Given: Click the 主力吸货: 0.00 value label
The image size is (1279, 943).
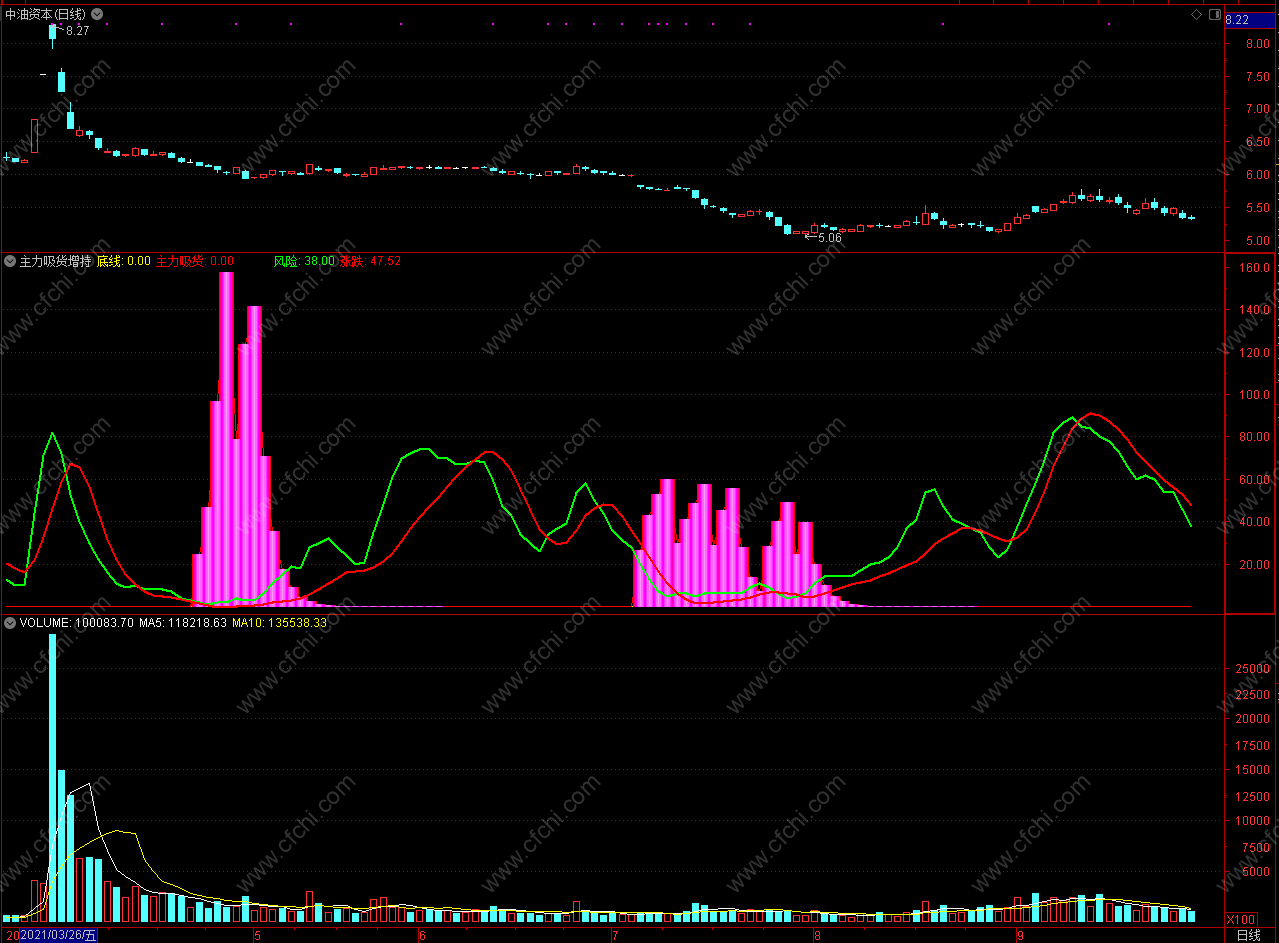Looking at the screenshot, I should click(194, 261).
